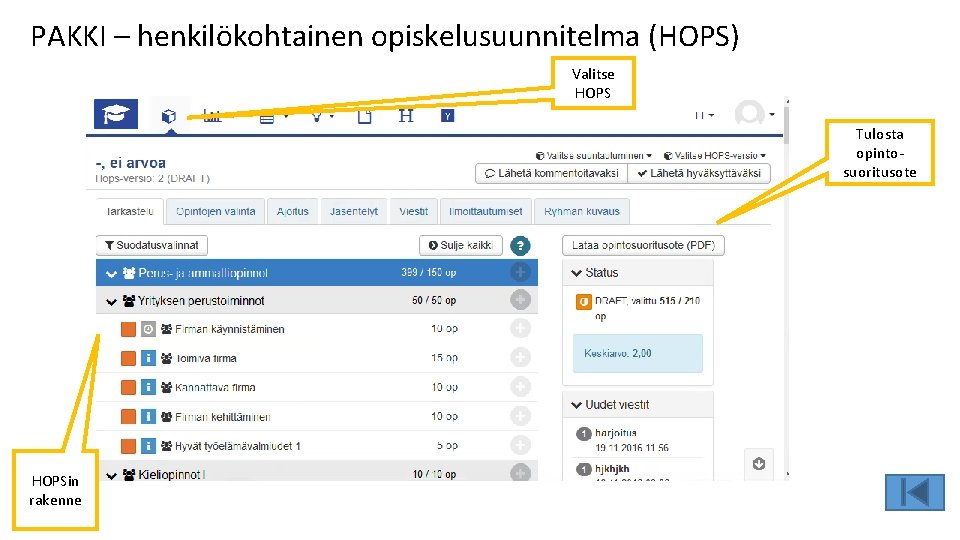Select the Firman käynnistäminen course name

click(230, 329)
